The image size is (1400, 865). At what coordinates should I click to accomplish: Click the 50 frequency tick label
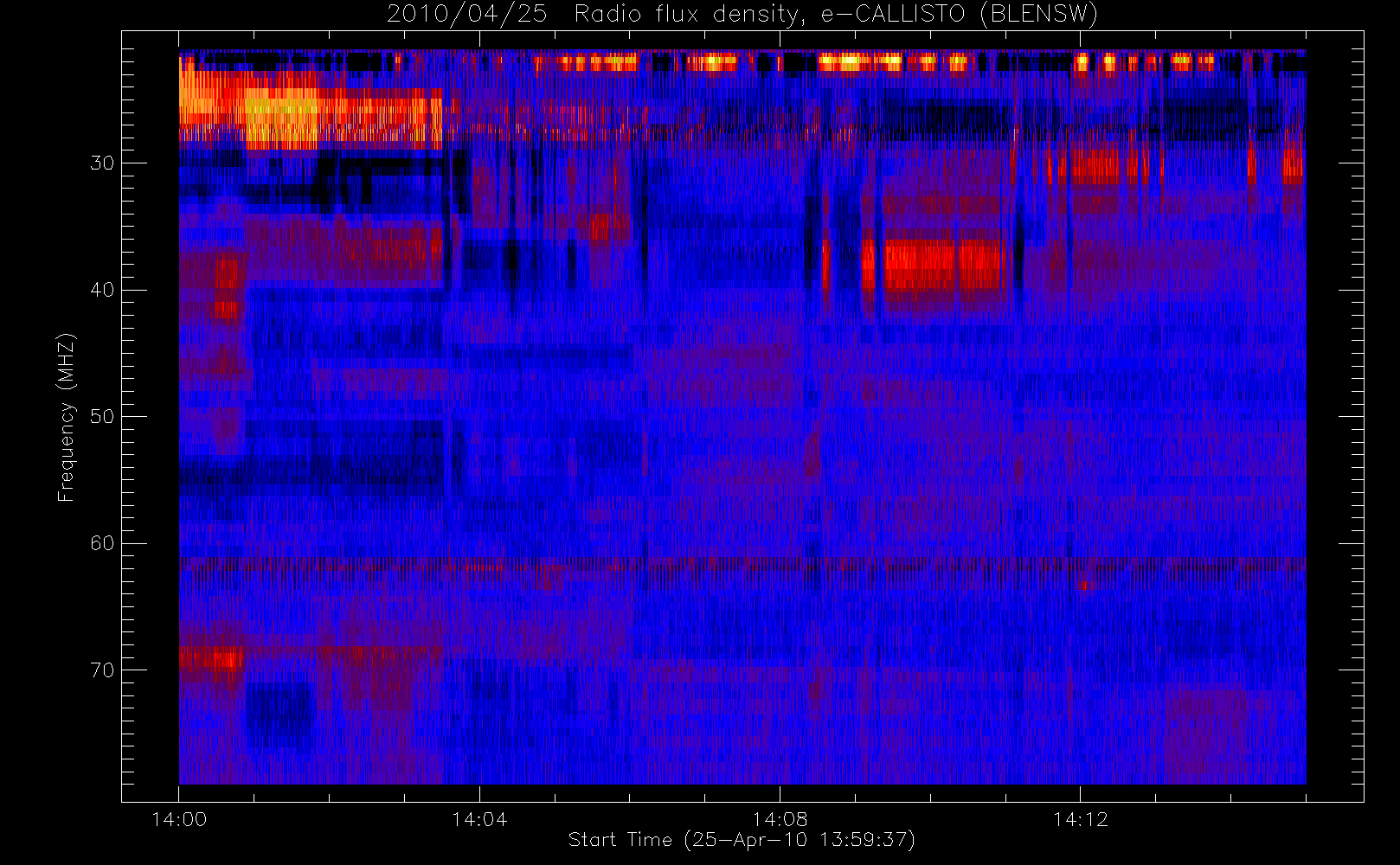point(102,417)
